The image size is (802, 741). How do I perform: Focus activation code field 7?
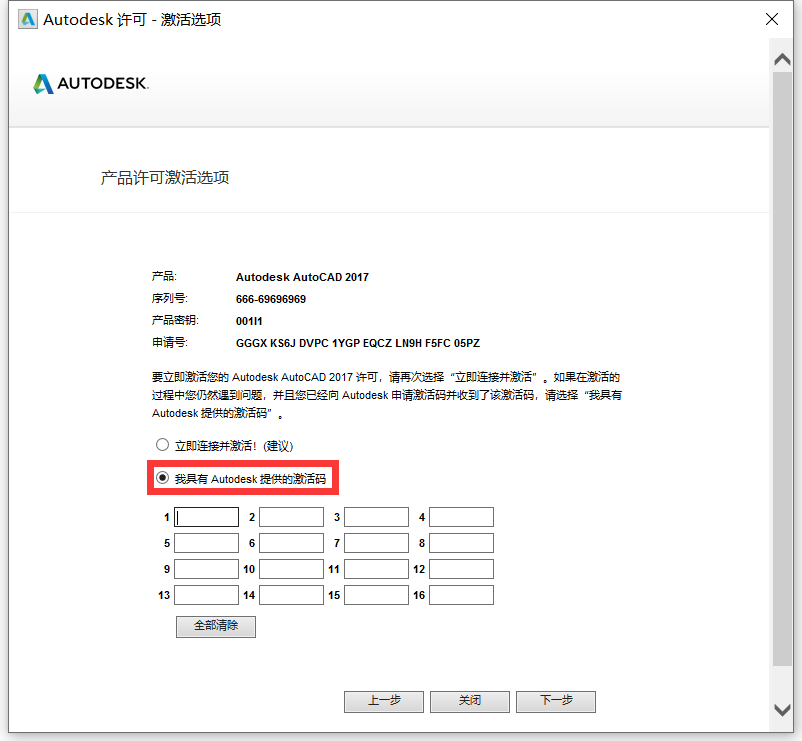376,543
